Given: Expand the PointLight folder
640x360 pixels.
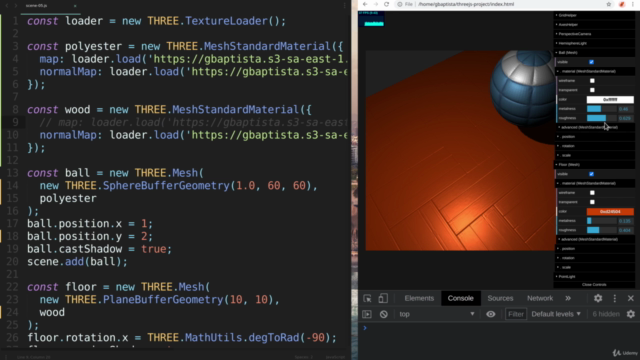Looking at the screenshot, I should (594, 277).
